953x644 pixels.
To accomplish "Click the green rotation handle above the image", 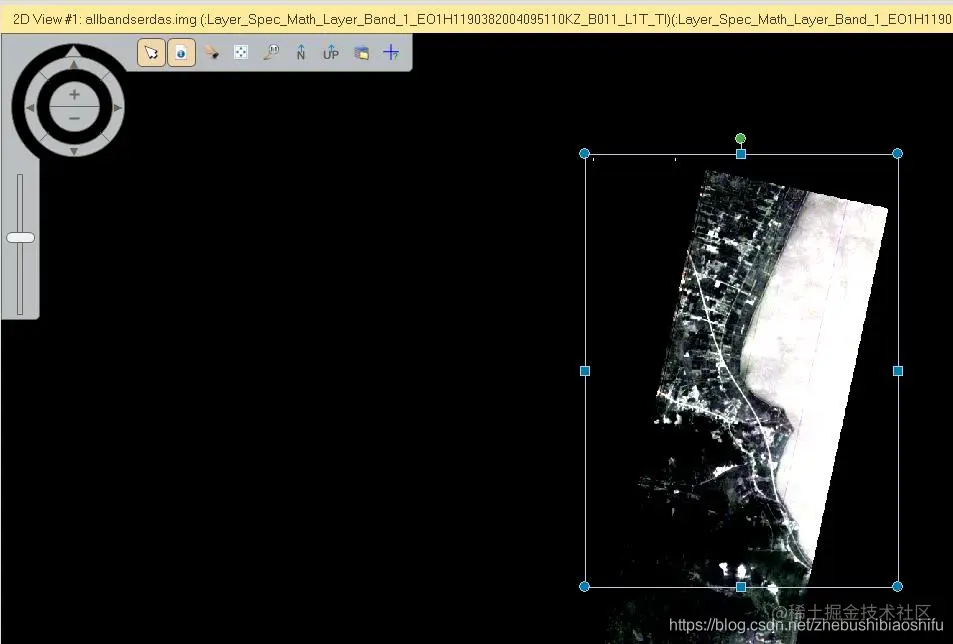I will tap(740, 139).
